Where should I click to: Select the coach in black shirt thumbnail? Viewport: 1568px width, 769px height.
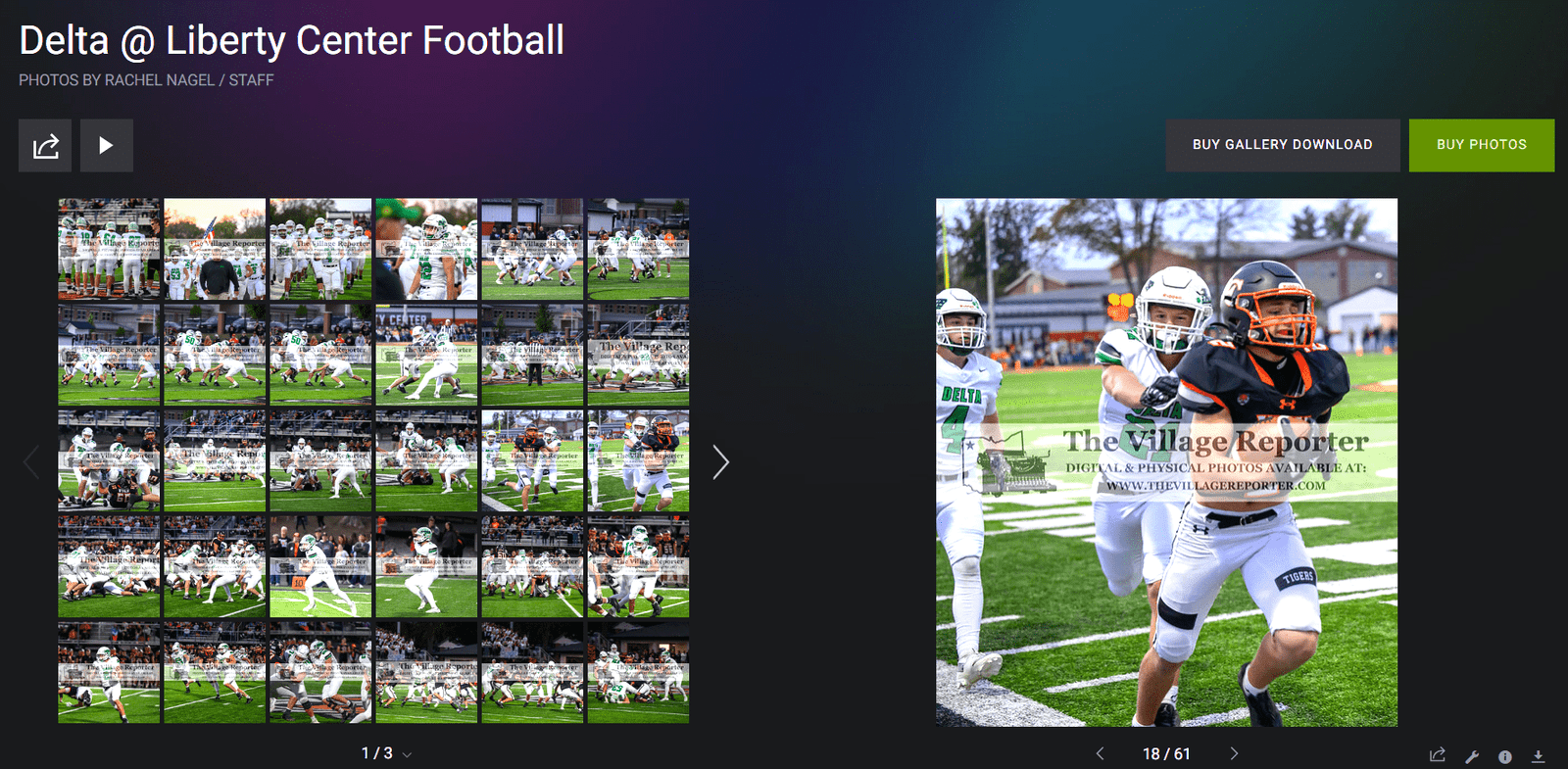[x=215, y=249]
